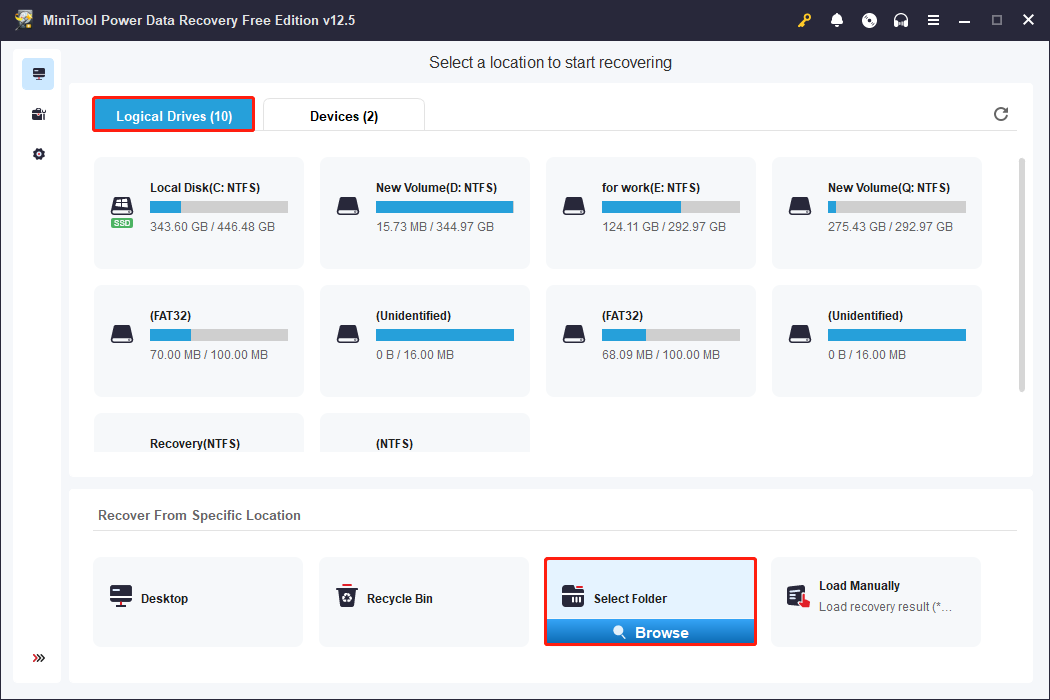
Task: Switch to the Devices tab
Action: point(343,115)
